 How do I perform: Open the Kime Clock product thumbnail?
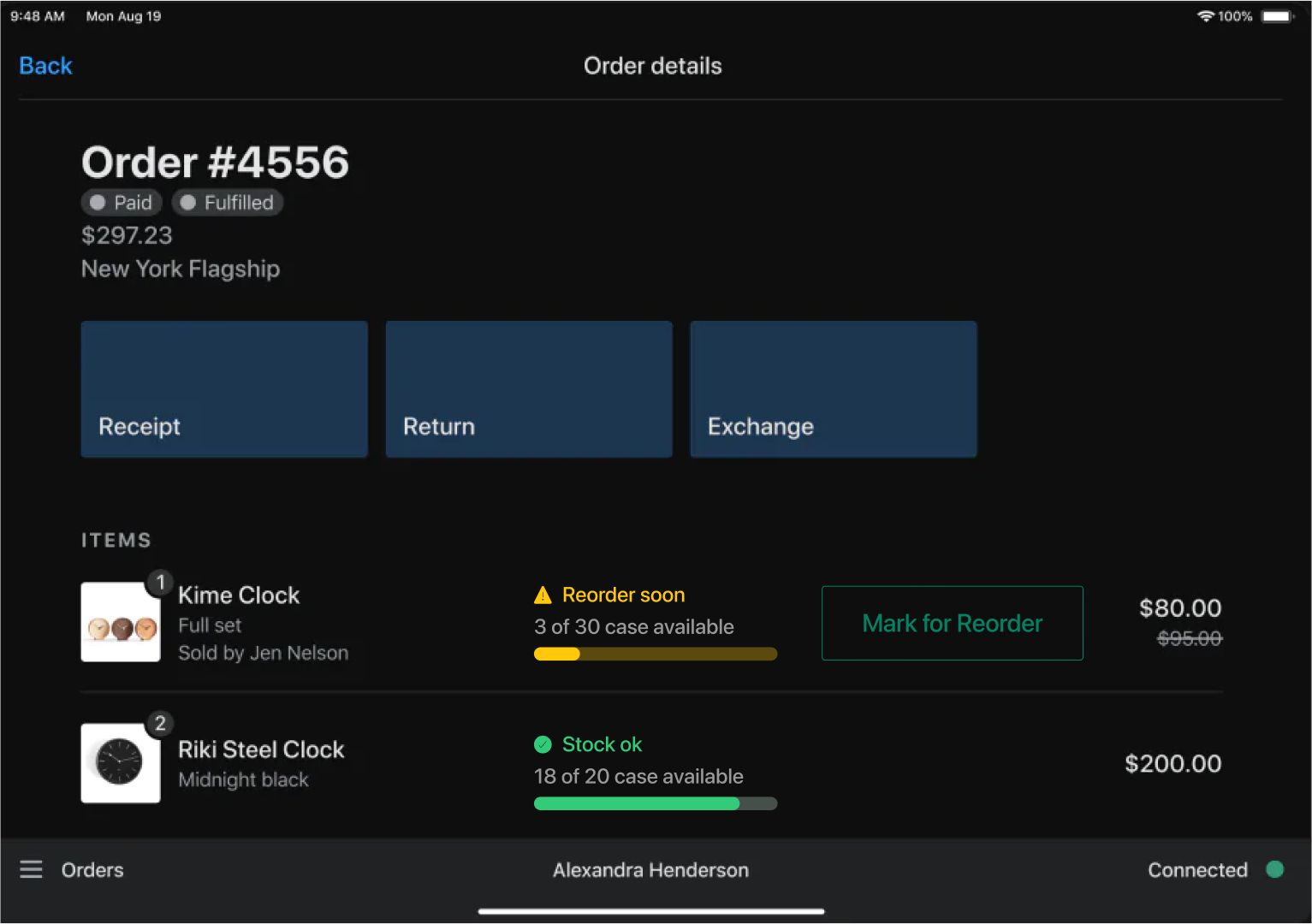click(120, 622)
